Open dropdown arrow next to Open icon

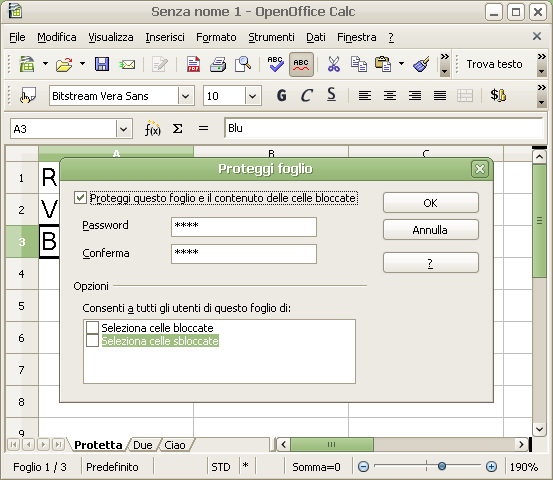pyautogui.click(x=82, y=64)
